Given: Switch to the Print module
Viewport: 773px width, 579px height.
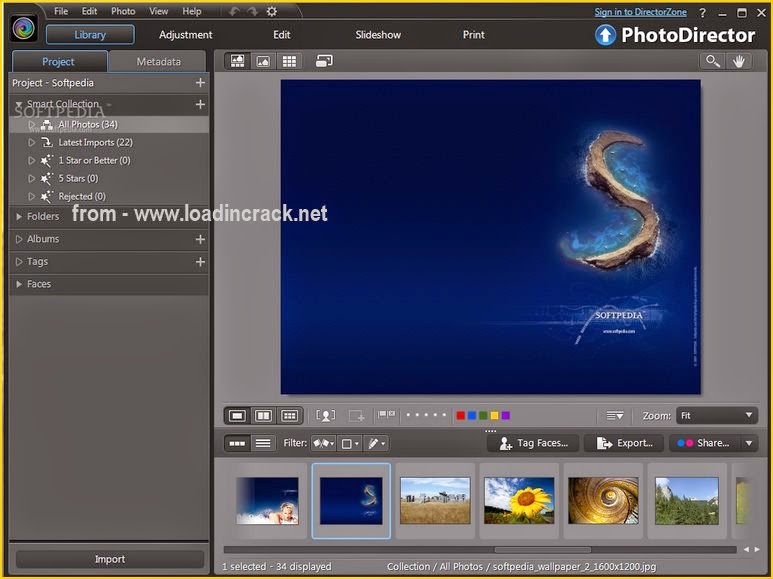Looking at the screenshot, I should point(473,35).
